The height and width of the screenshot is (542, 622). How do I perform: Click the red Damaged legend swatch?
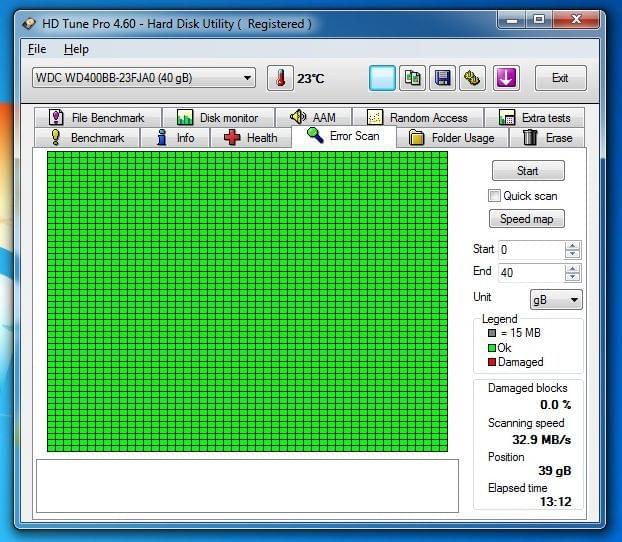point(492,362)
